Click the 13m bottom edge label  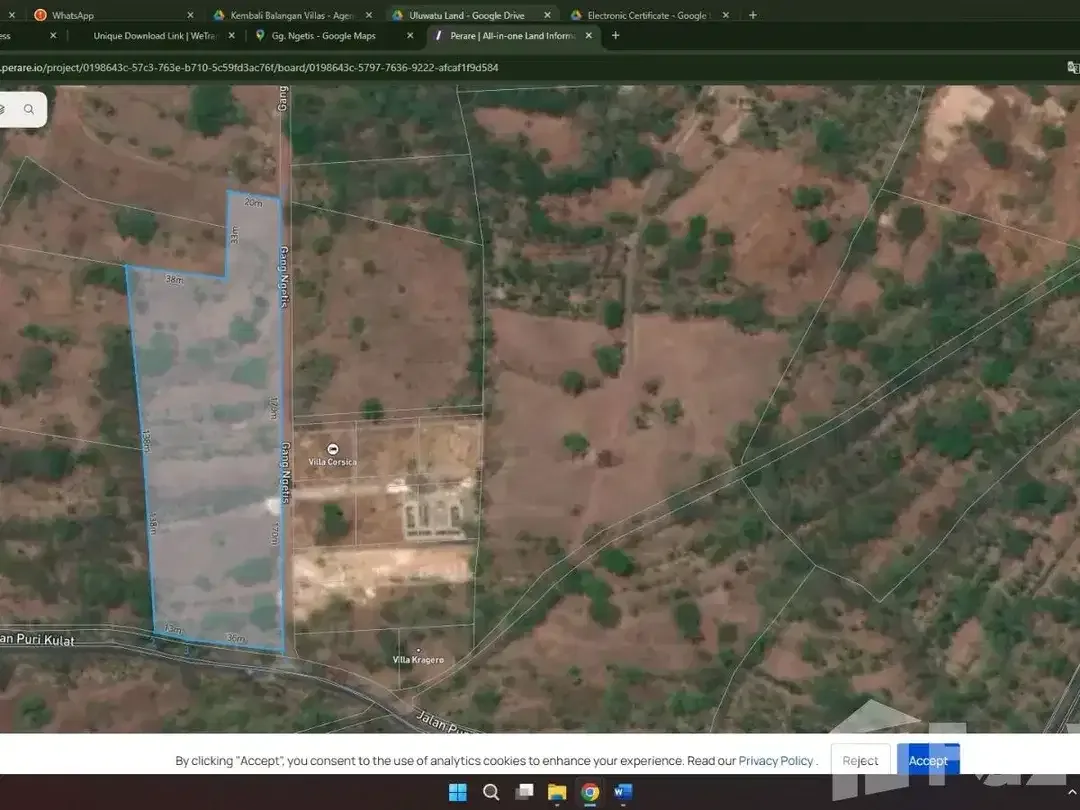click(x=173, y=630)
